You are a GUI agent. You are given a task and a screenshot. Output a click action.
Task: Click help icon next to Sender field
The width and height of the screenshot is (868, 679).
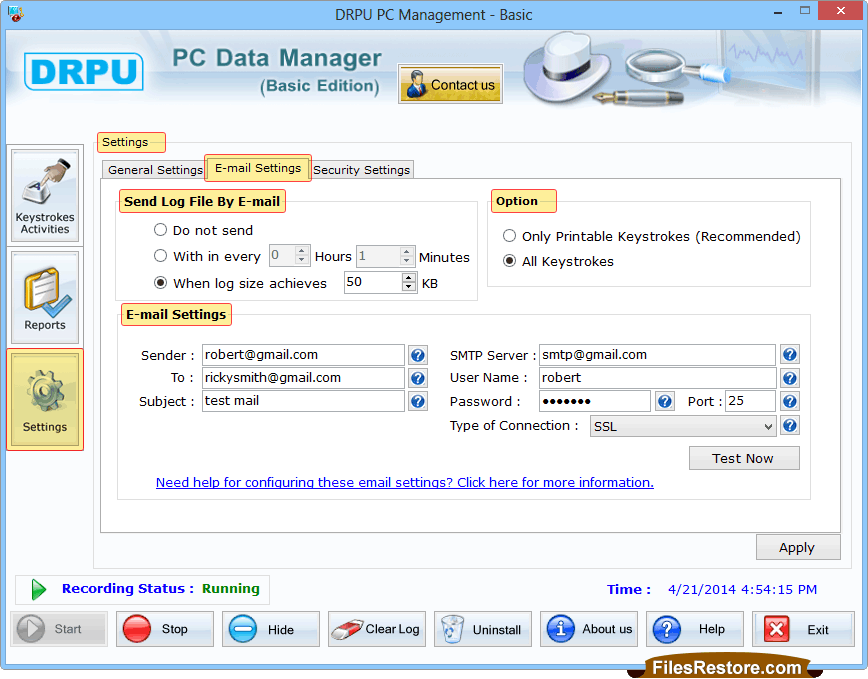point(418,355)
